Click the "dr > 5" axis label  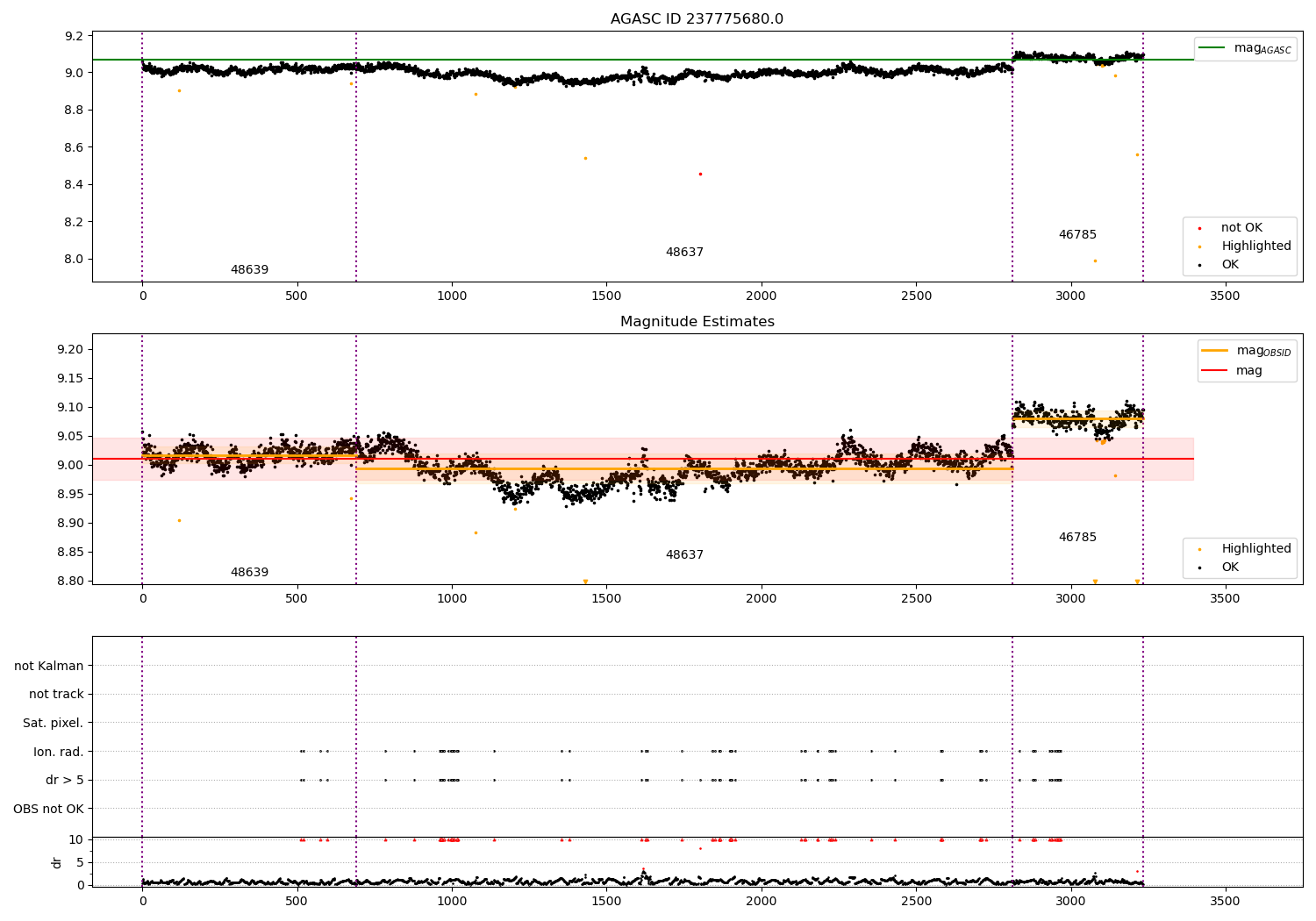[65, 780]
